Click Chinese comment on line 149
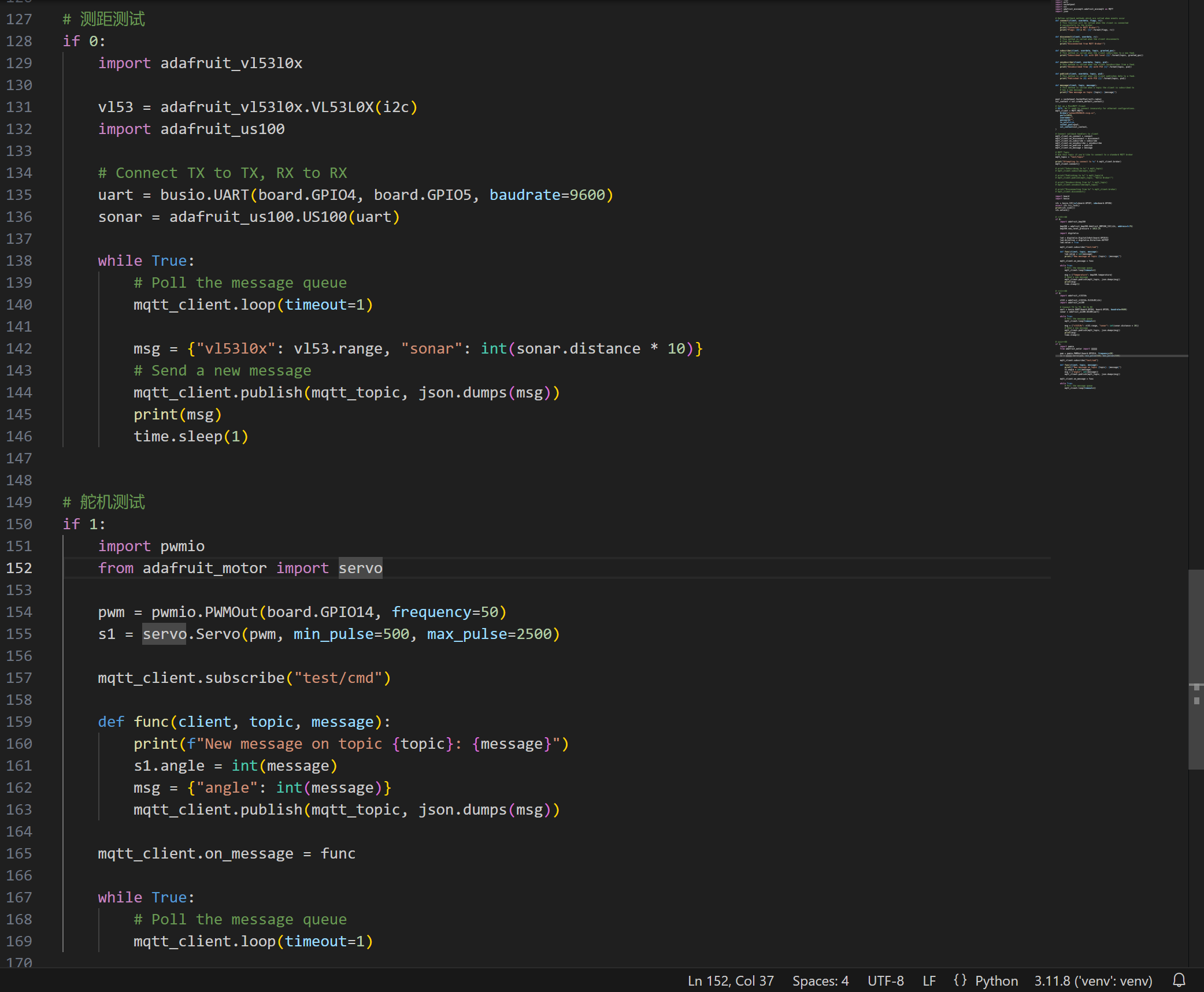The image size is (1204, 992). click(104, 502)
